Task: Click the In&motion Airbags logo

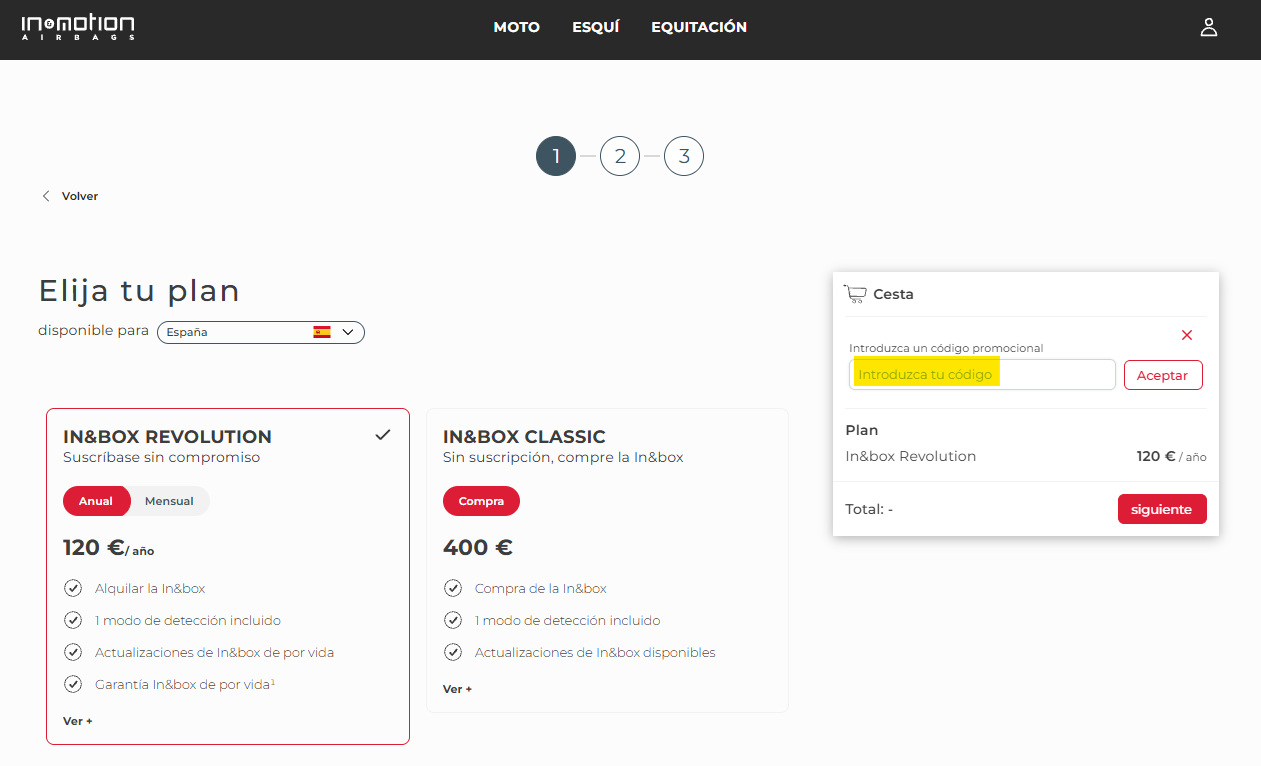Action: coord(78,27)
